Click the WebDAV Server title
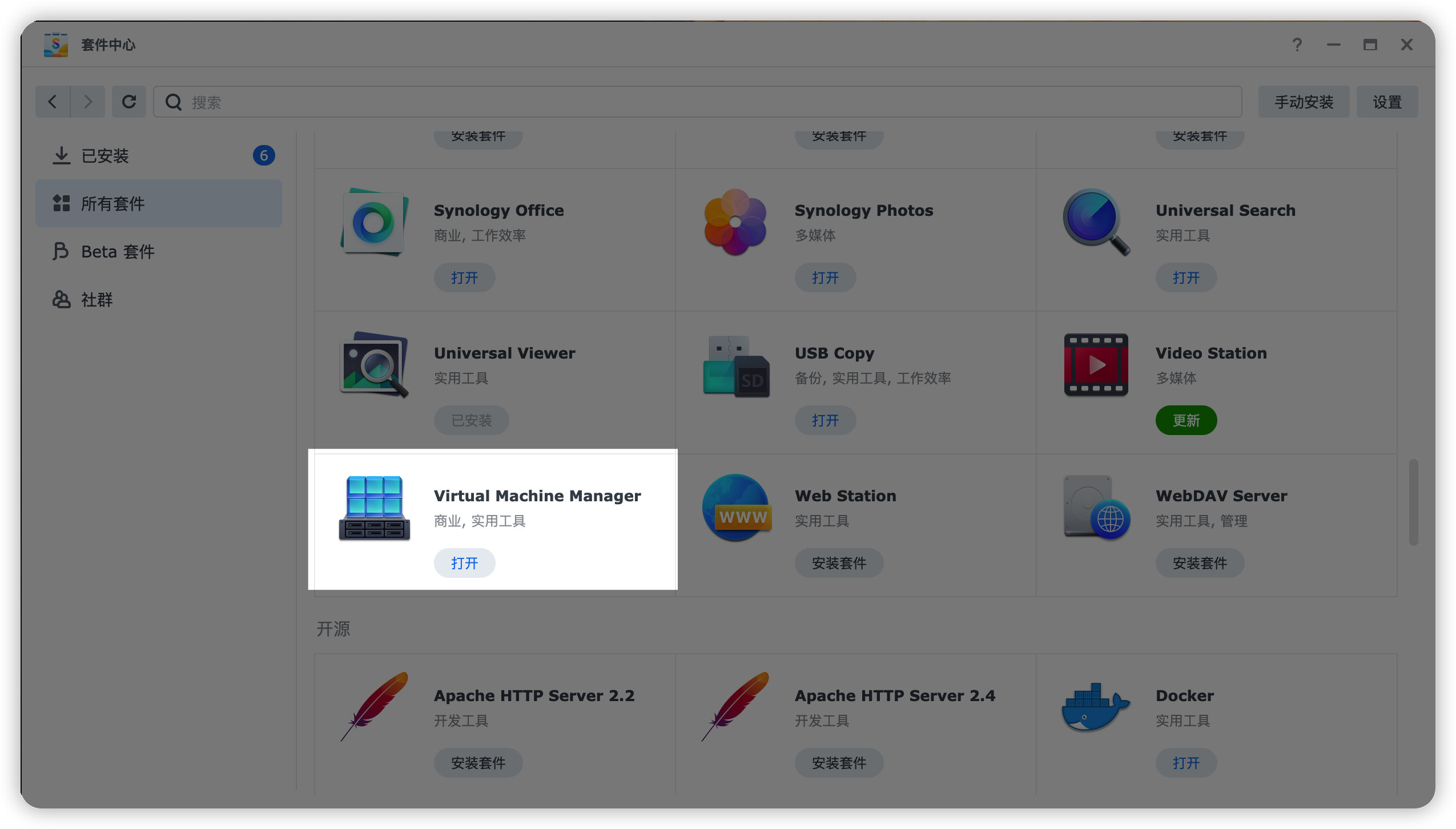 click(x=1222, y=496)
